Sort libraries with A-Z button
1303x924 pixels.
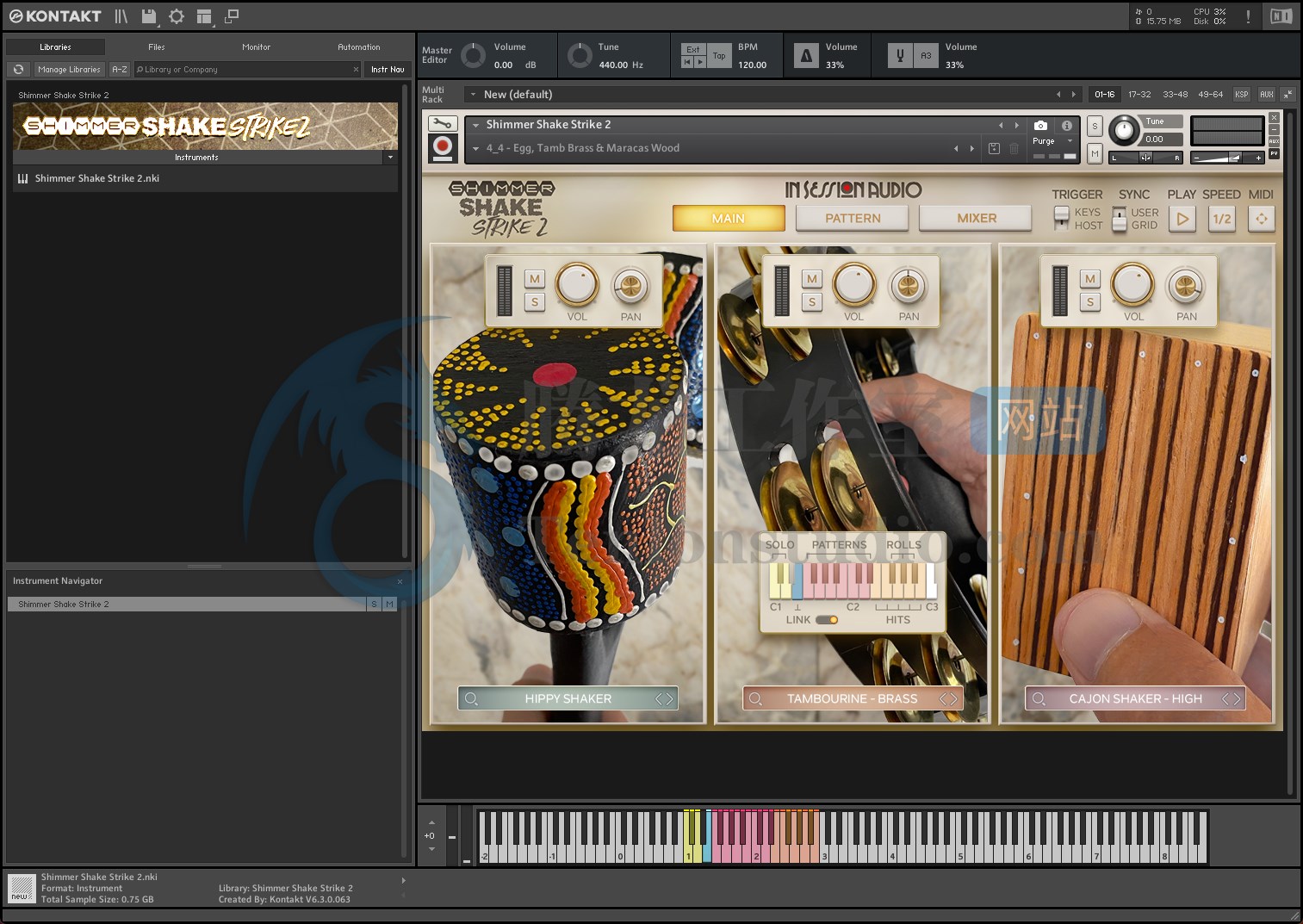[x=120, y=70]
